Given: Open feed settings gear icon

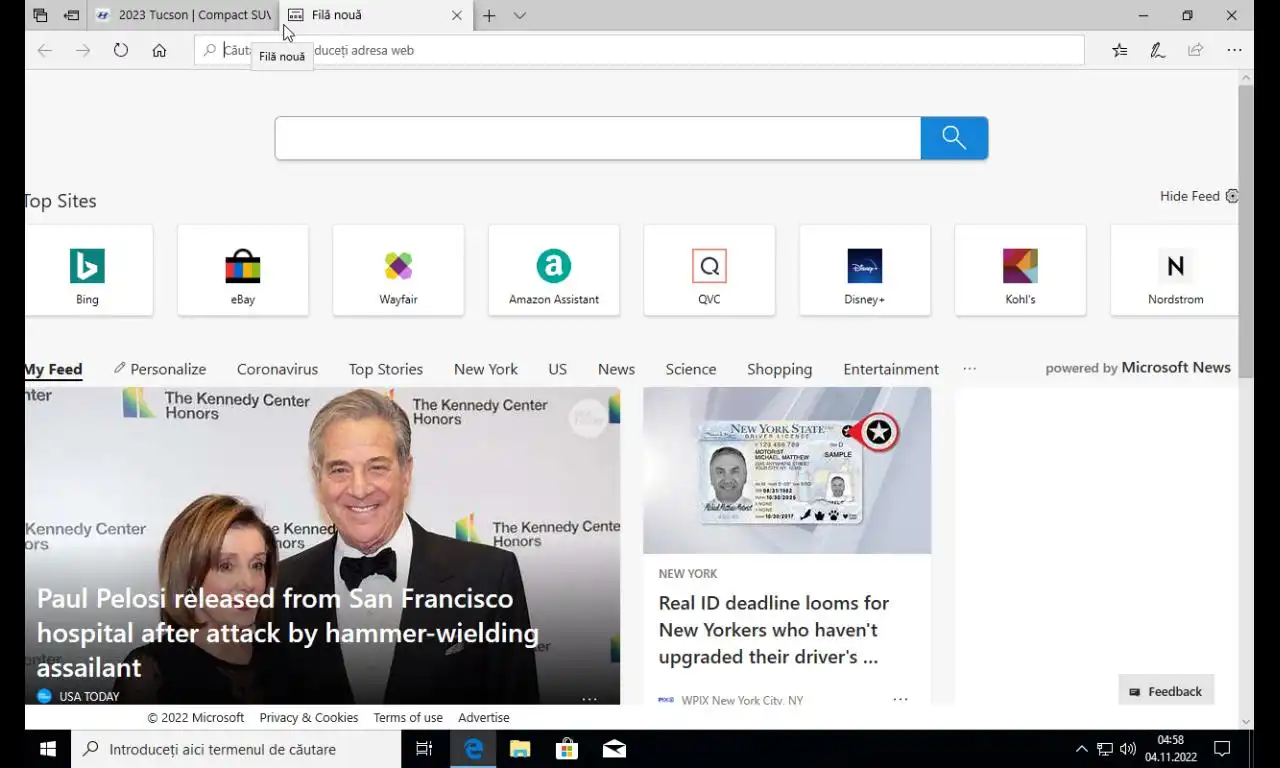Looking at the screenshot, I should 1232,196.
